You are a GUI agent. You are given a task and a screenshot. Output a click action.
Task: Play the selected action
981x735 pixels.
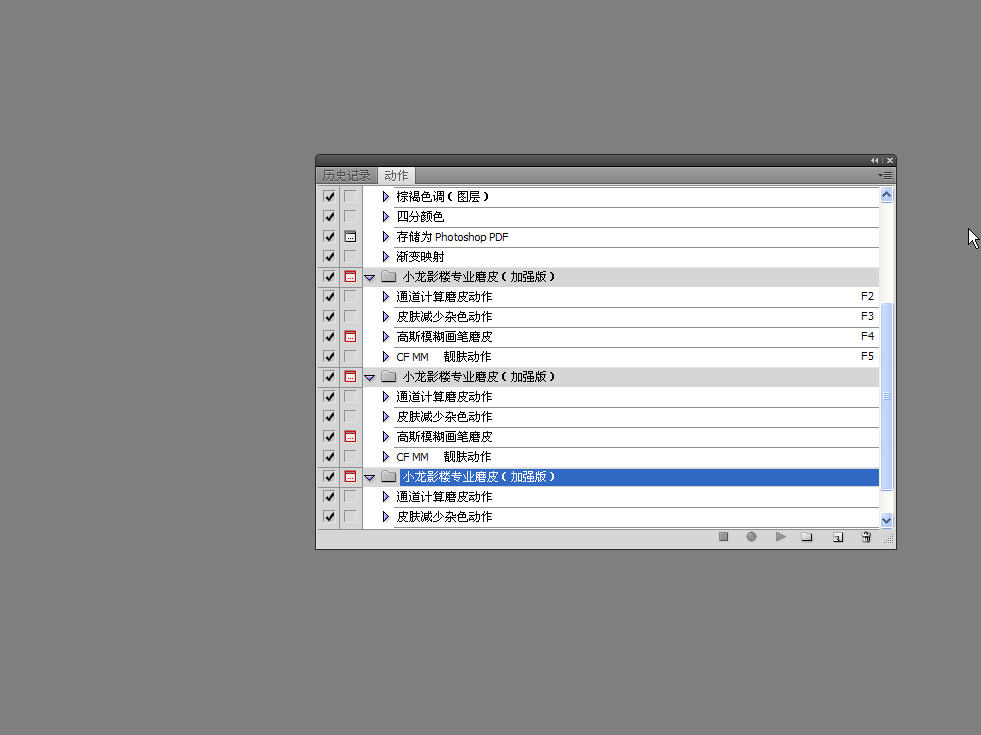pyautogui.click(x=780, y=537)
